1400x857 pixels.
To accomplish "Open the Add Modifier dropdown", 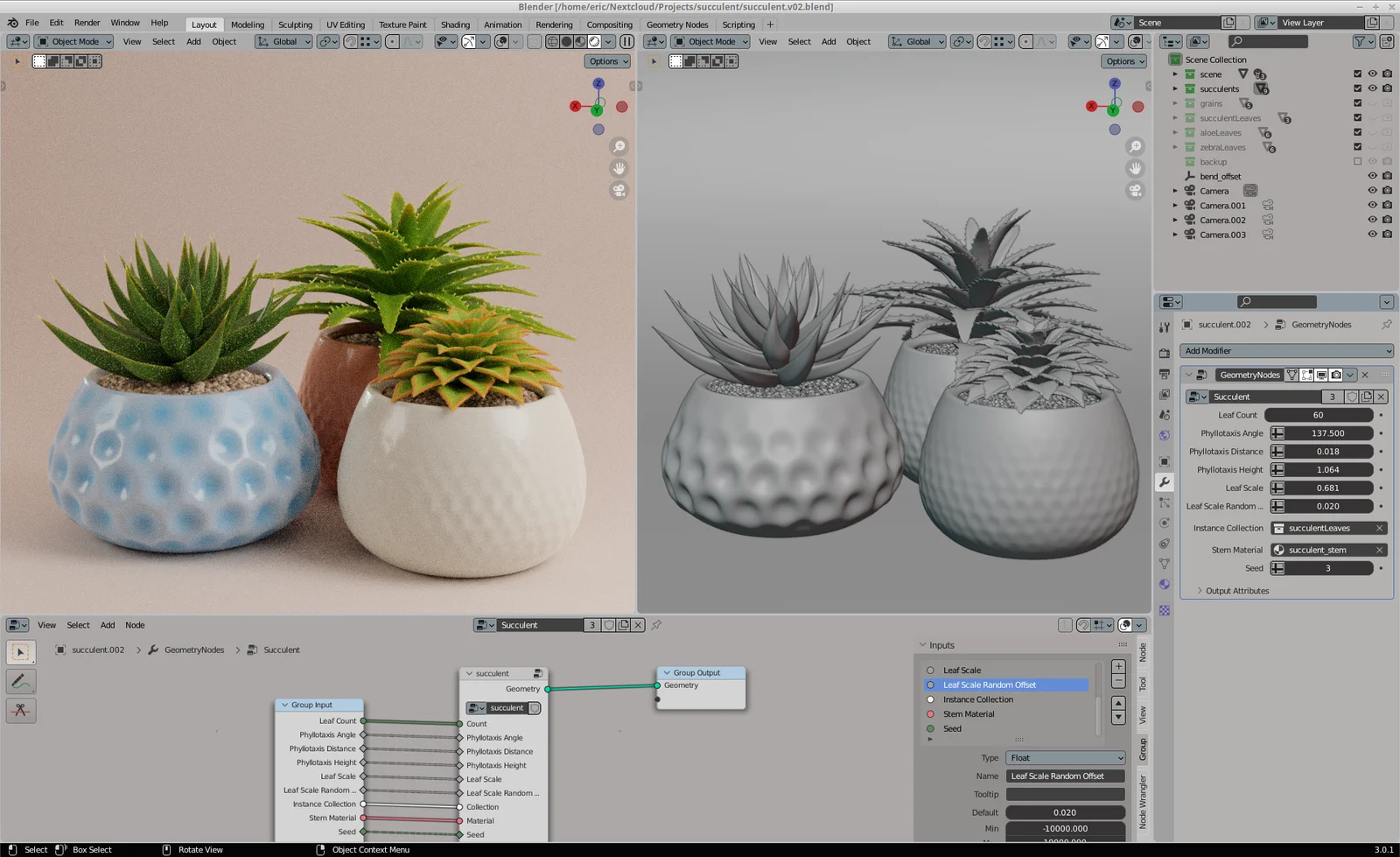I will click(1284, 350).
